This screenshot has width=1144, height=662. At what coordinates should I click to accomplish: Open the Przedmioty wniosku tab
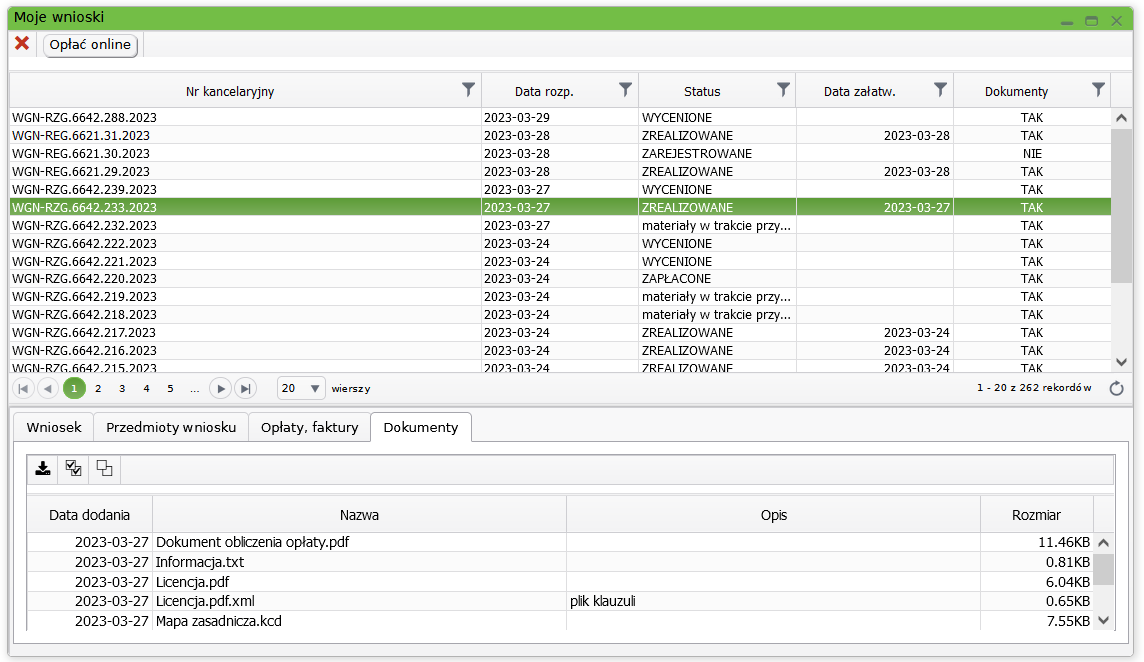coord(171,427)
